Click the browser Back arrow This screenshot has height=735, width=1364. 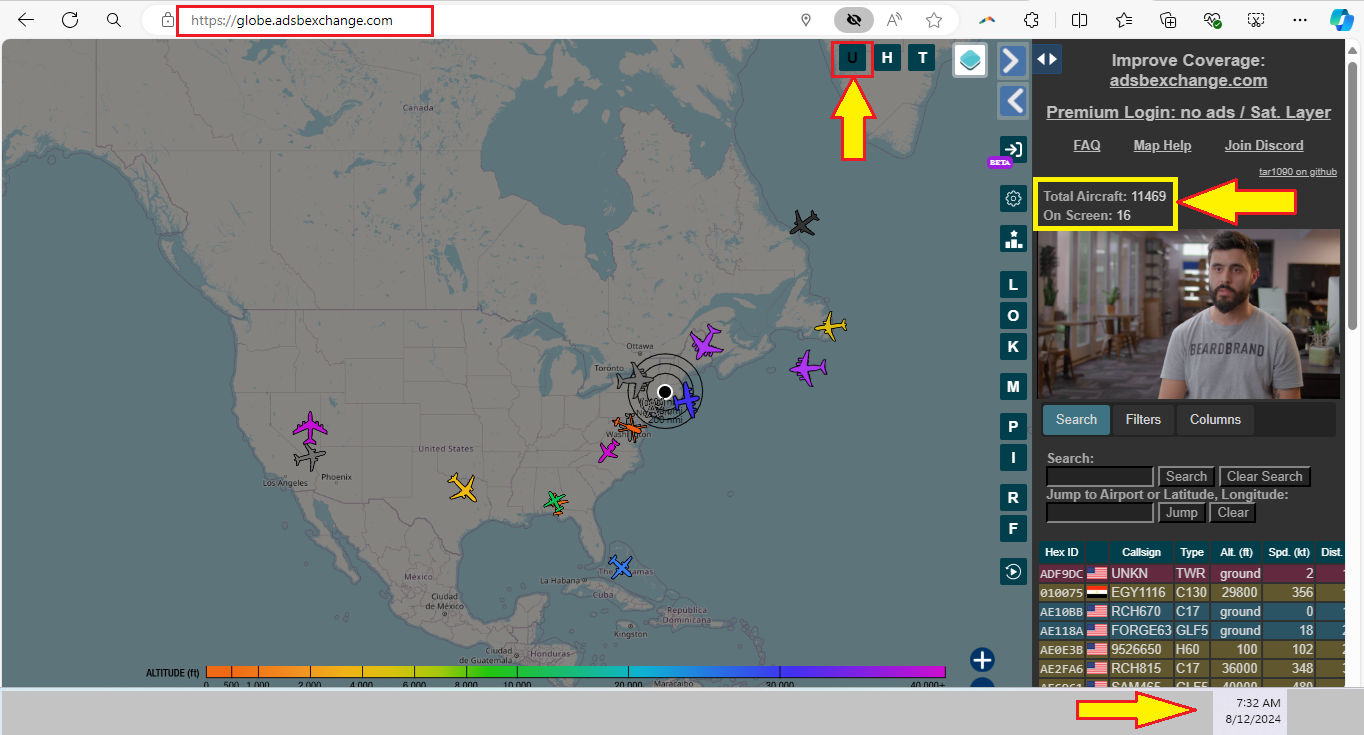point(26,20)
